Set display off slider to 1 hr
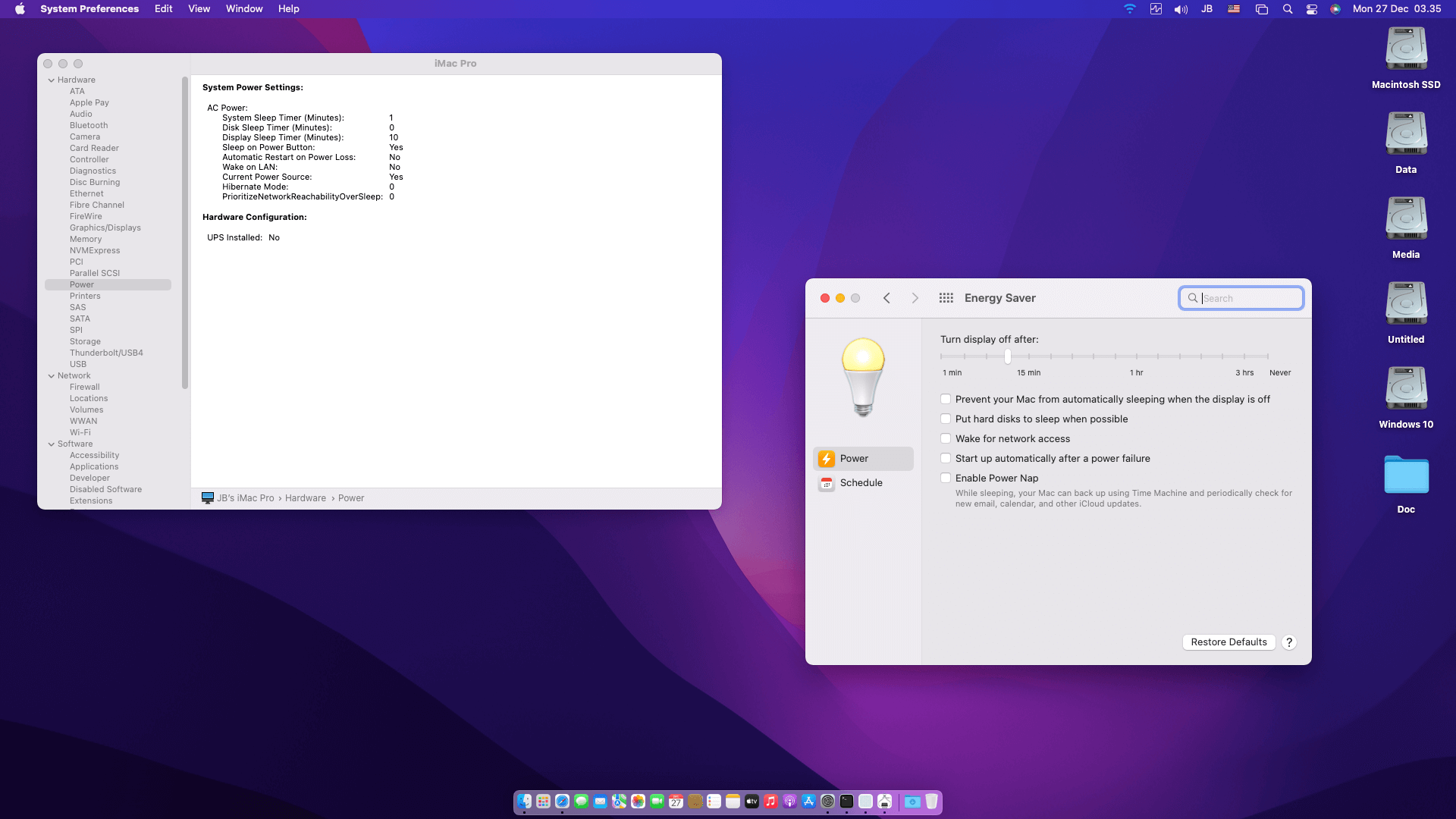The image size is (1456, 819). pos(1137,356)
